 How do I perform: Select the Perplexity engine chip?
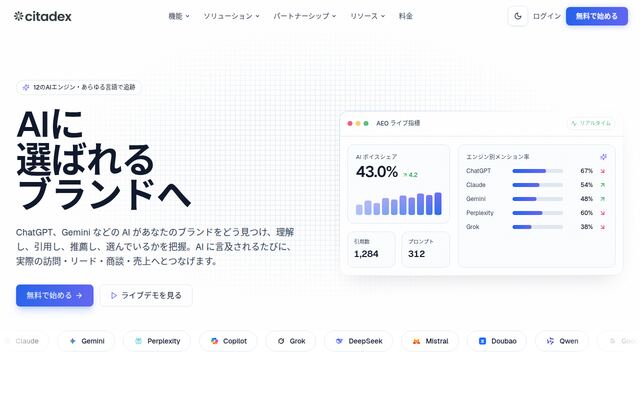(157, 341)
